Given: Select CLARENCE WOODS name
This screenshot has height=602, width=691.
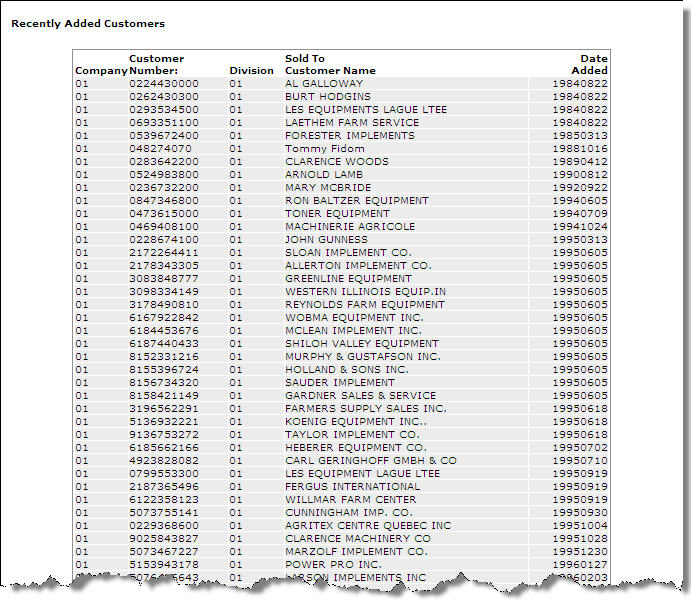Looking at the screenshot, I should (337, 161).
